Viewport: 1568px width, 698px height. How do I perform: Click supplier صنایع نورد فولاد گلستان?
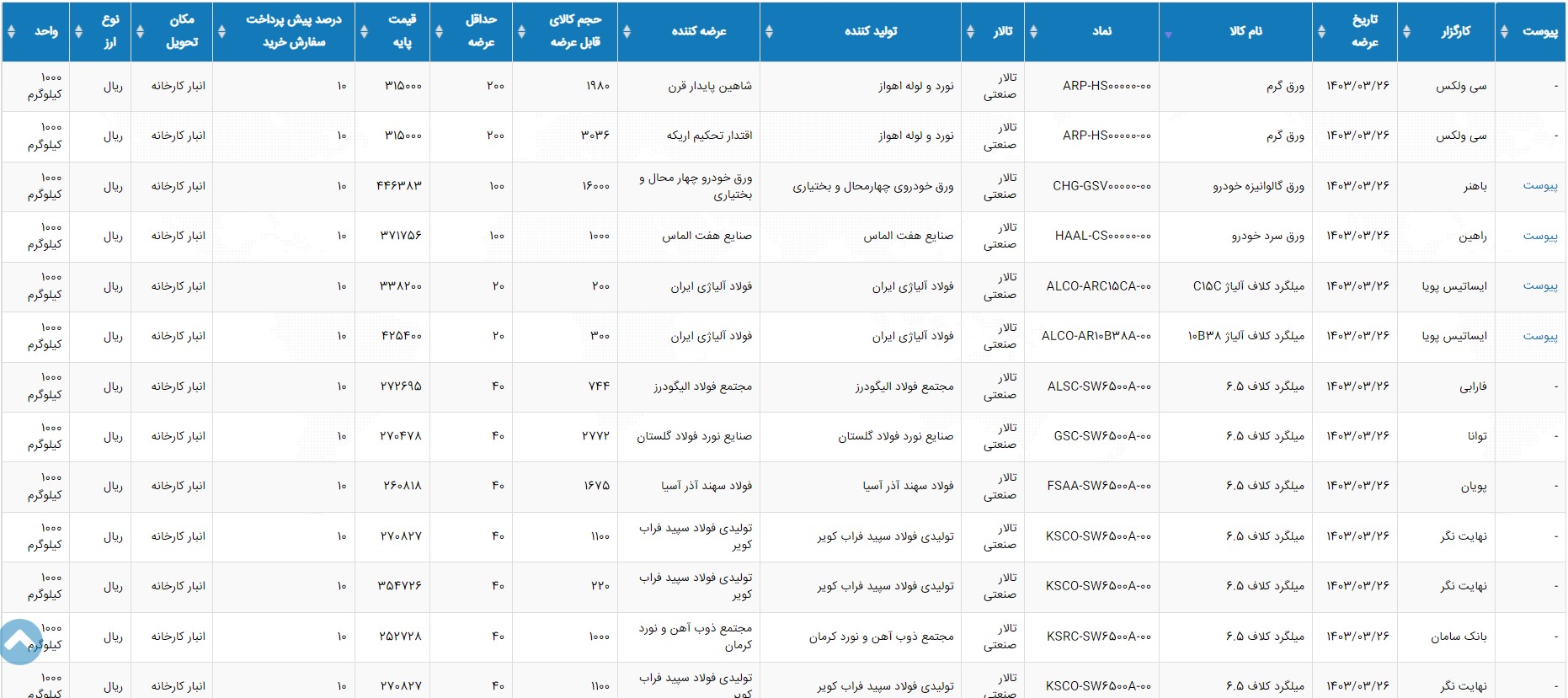[x=694, y=436]
